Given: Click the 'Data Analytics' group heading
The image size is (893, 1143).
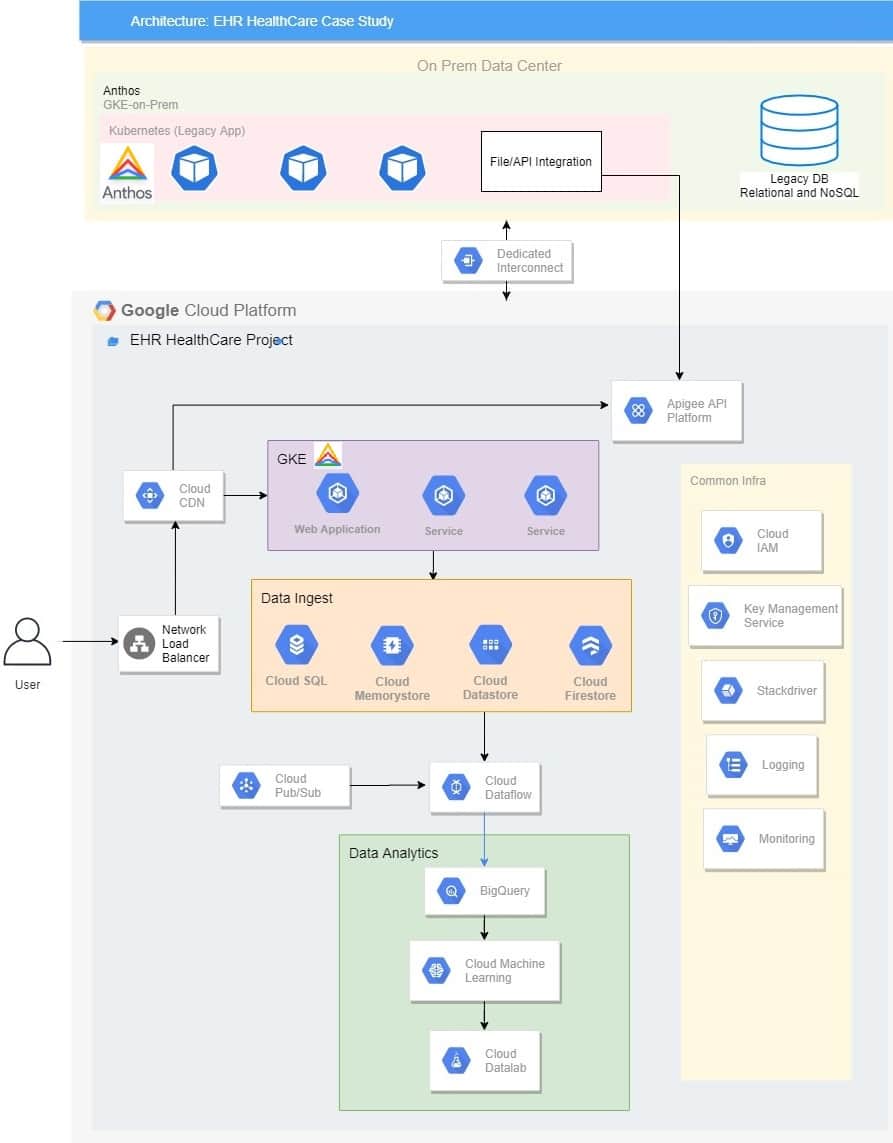Looking at the screenshot, I should click(394, 853).
